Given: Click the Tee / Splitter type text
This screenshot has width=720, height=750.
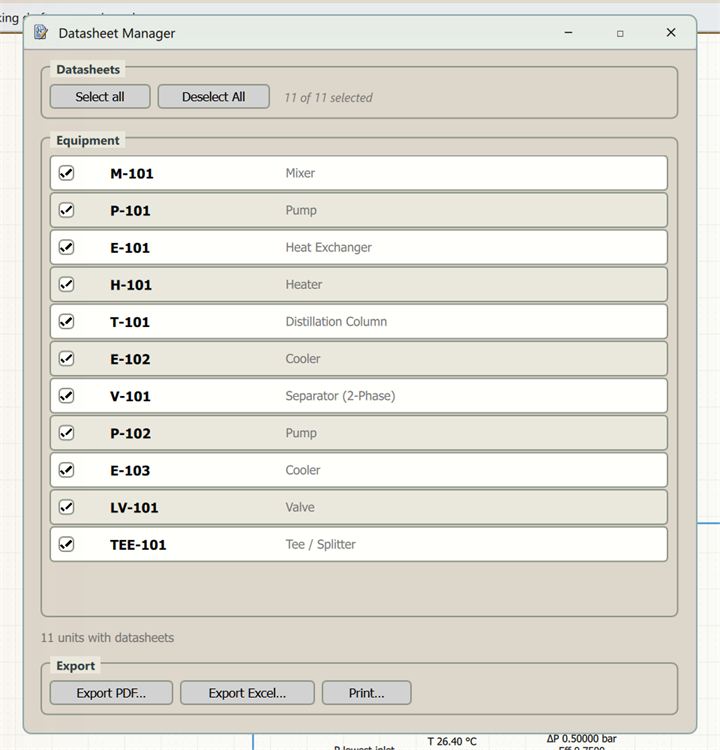Looking at the screenshot, I should pyautogui.click(x=321, y=544).
